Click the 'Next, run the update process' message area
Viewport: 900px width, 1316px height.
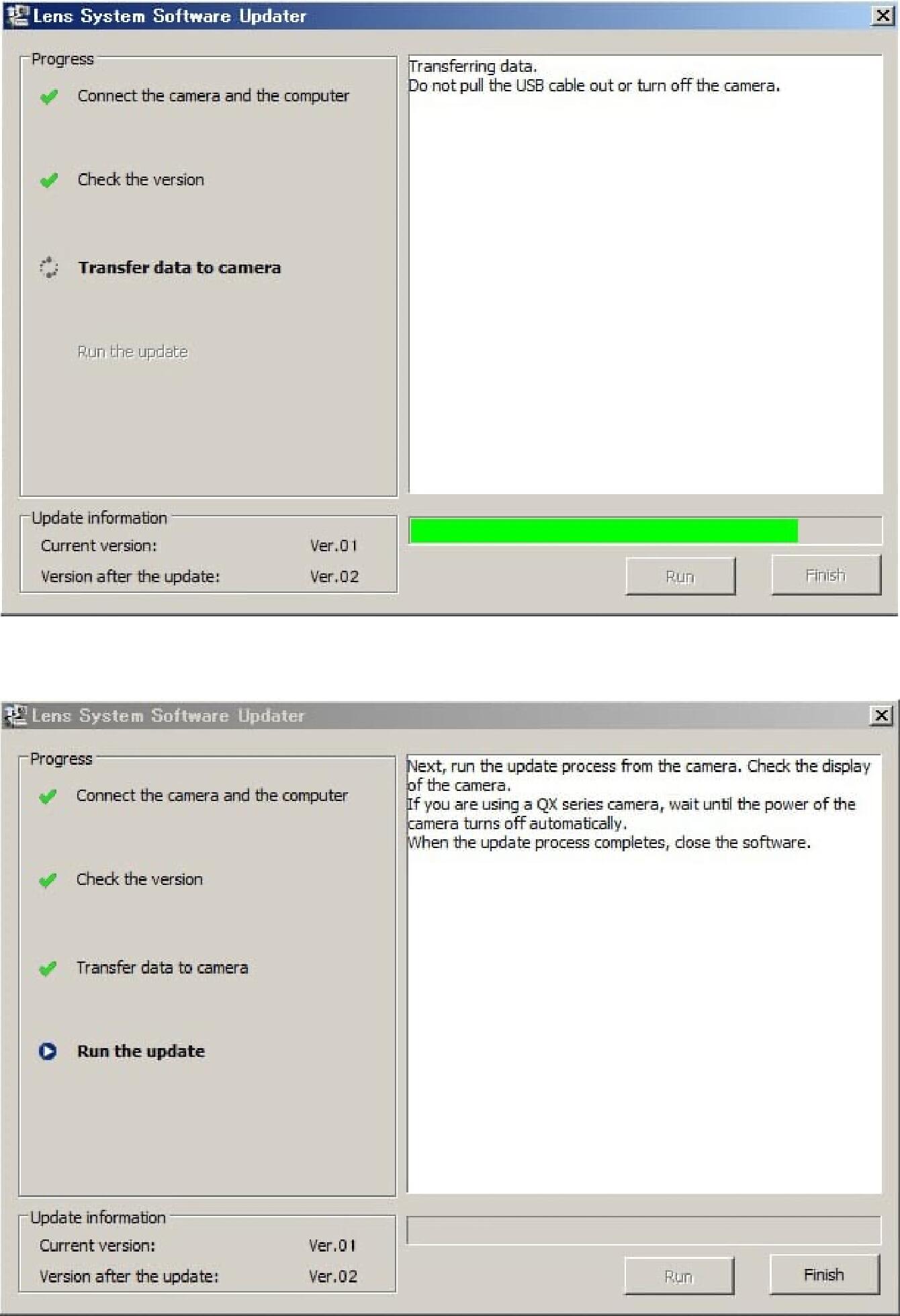pyautogui.click(x=644, y=974)
